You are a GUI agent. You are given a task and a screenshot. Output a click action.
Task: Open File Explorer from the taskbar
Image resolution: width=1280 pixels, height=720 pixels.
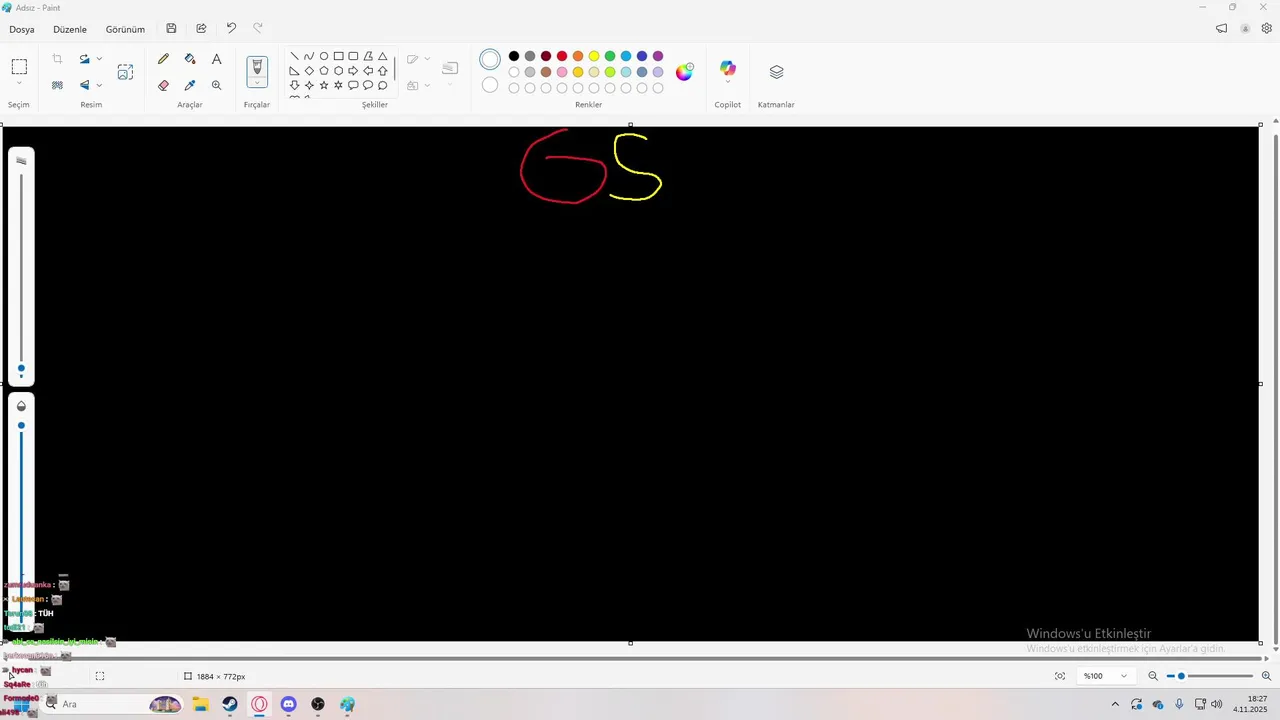click(201, 704)
